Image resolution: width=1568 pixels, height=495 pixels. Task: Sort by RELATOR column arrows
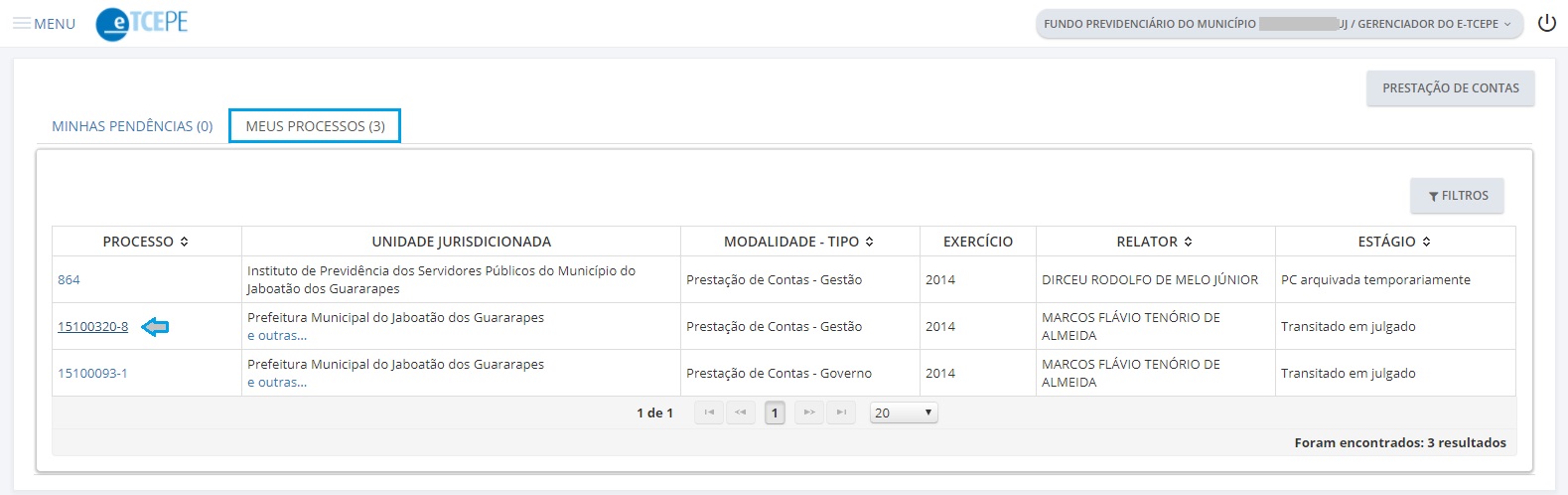click(1188, 242)
